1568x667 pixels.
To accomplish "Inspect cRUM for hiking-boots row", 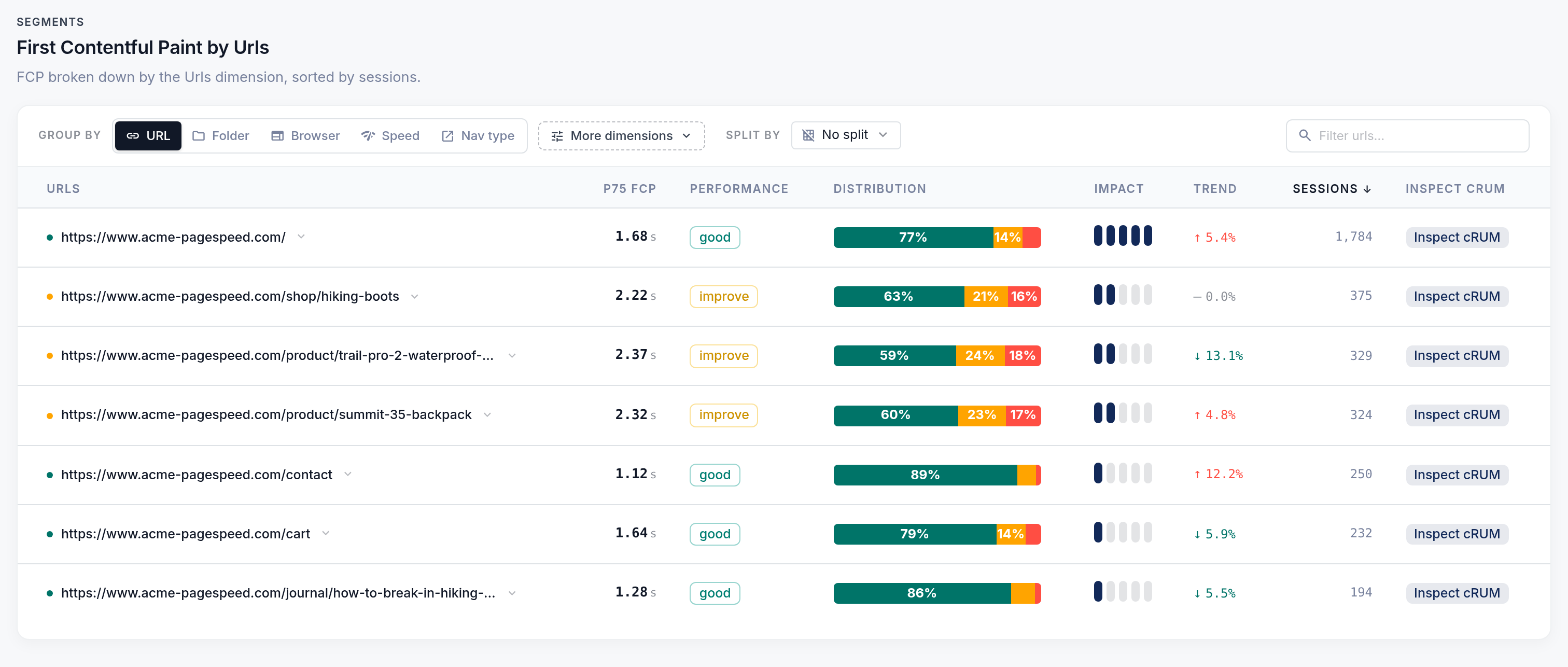I will click(1457, 296).
